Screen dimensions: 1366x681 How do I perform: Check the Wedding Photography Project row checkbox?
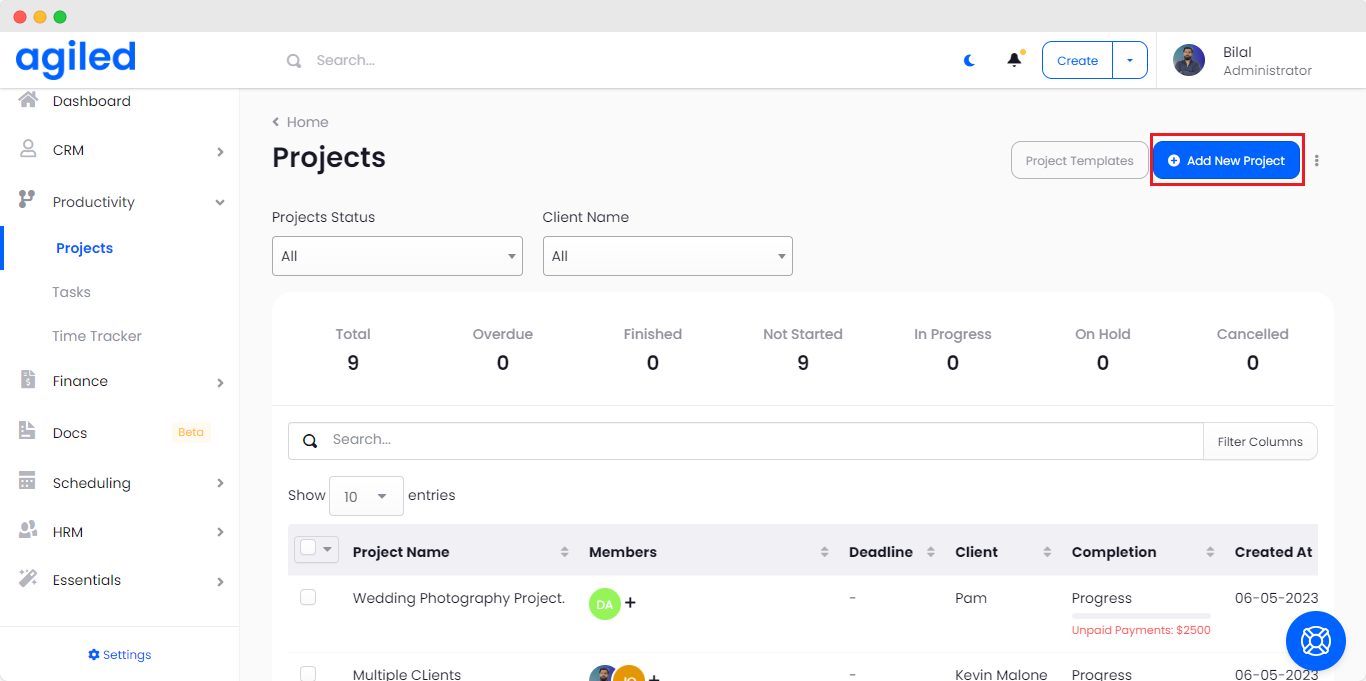[x=308, y=597]
